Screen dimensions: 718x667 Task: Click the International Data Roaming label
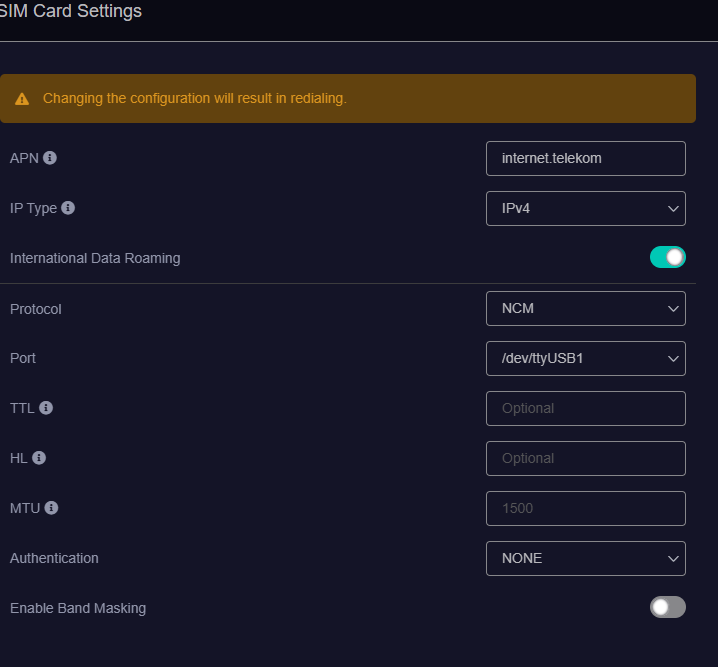tap(95, 258)
